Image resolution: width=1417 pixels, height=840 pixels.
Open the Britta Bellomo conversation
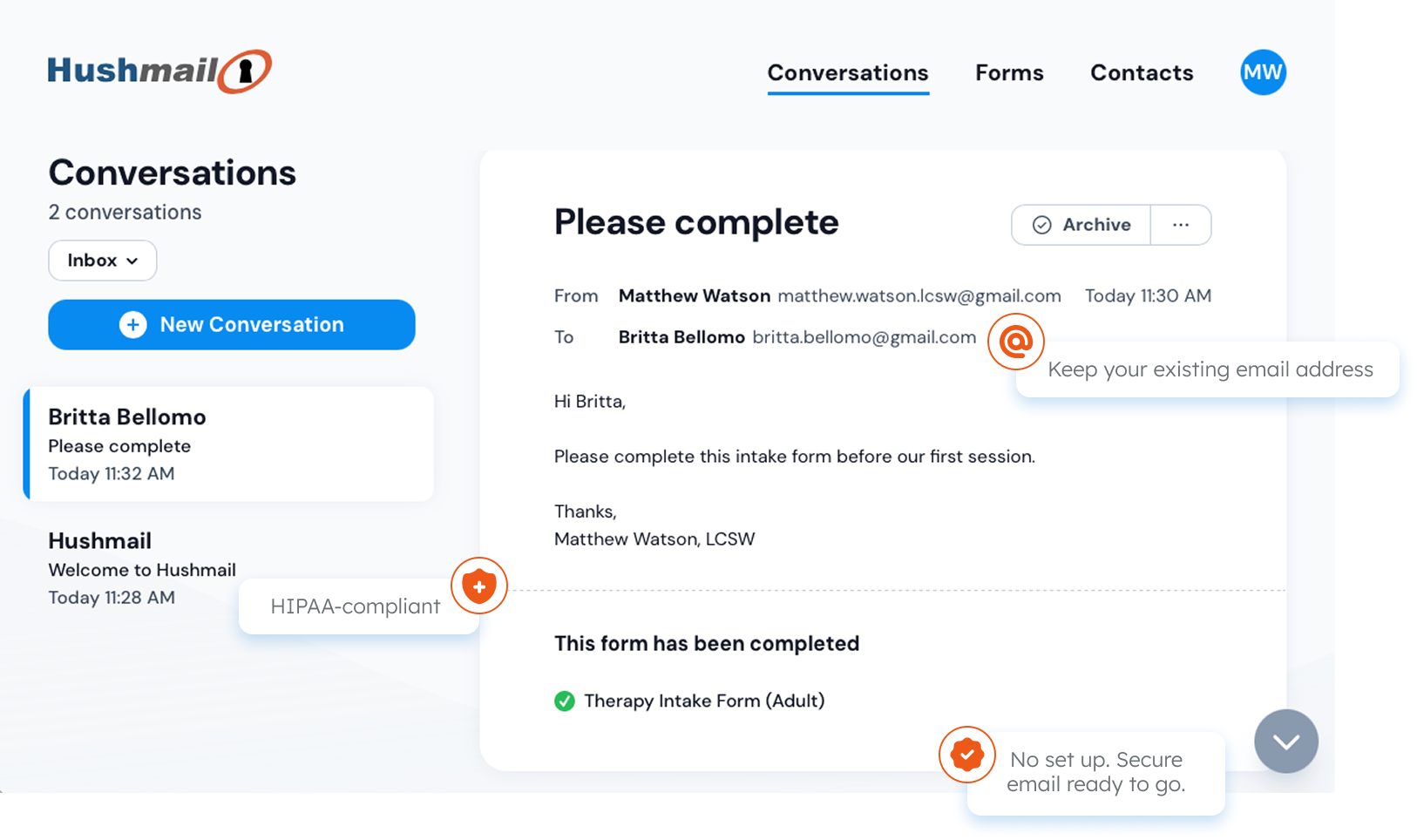(x=229, y=444)
